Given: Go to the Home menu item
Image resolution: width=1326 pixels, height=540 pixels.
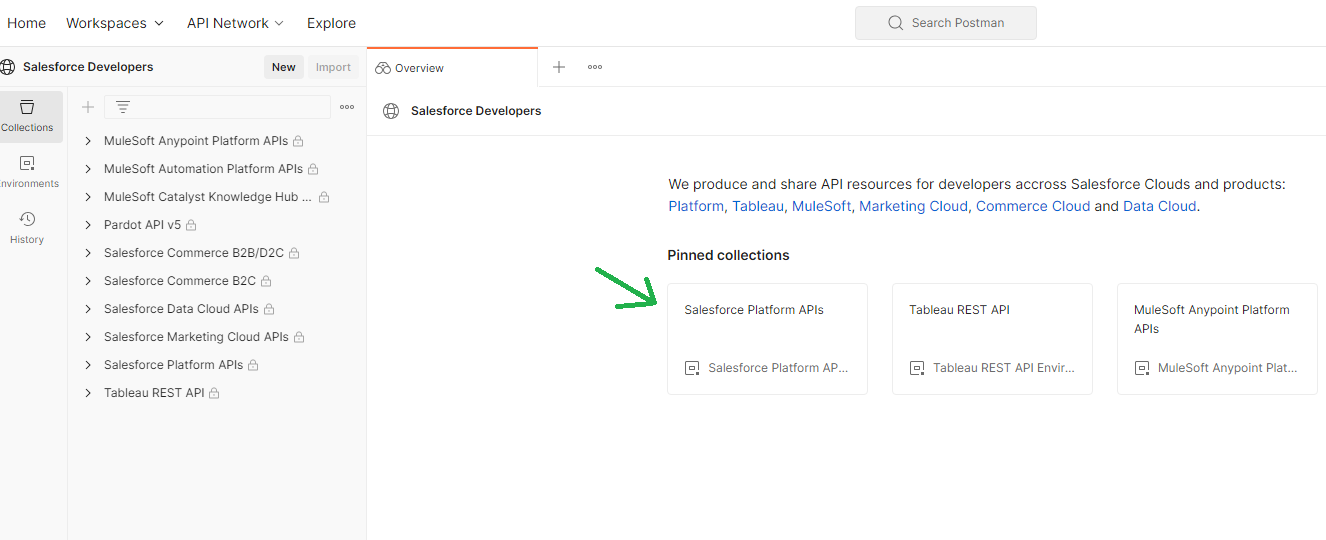Looking at the screenshot, I should click(x=27, y=23).
